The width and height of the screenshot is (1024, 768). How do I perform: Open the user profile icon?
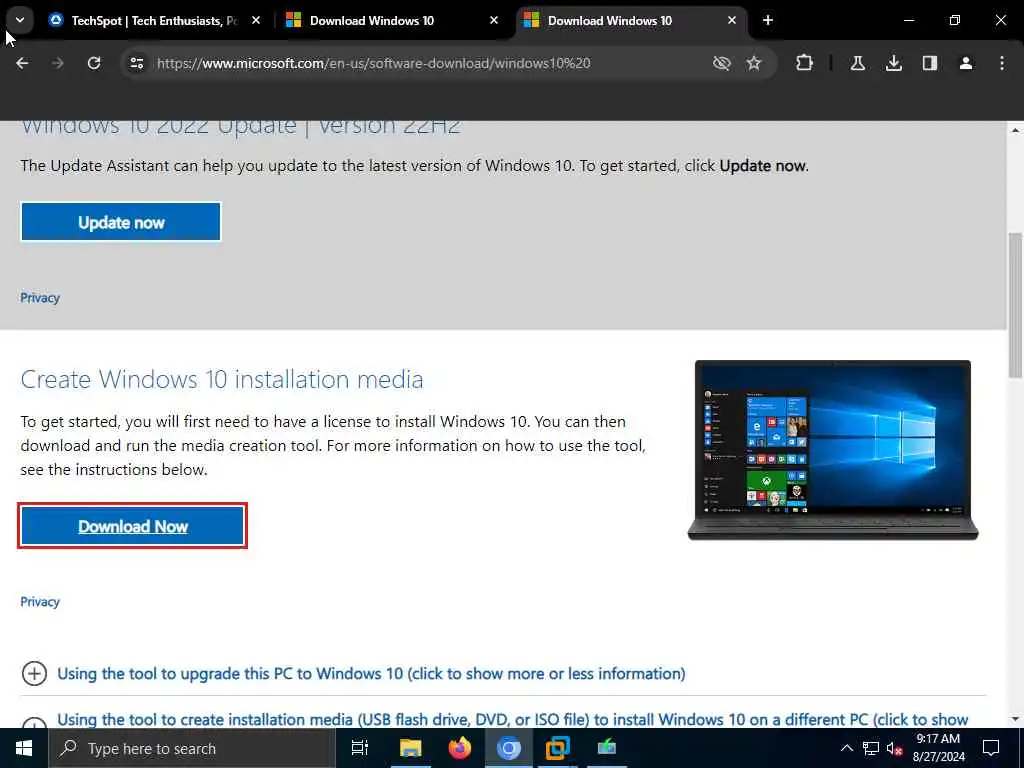pos(965,63)
